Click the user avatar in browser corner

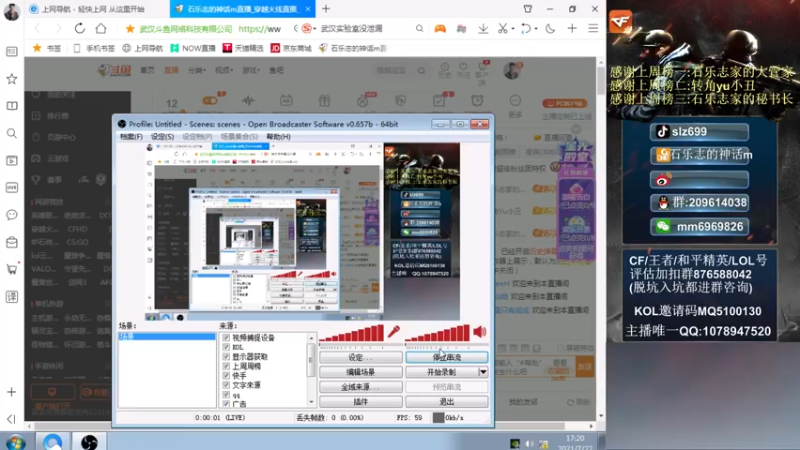point(11,11)
